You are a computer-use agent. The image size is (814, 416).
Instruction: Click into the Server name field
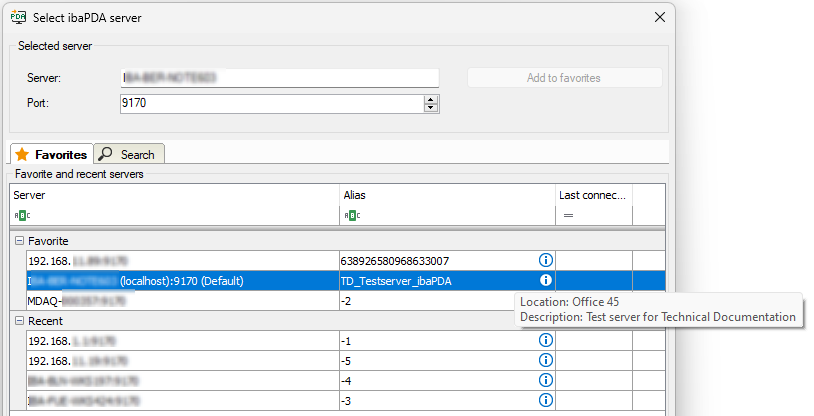pos(279,78)
